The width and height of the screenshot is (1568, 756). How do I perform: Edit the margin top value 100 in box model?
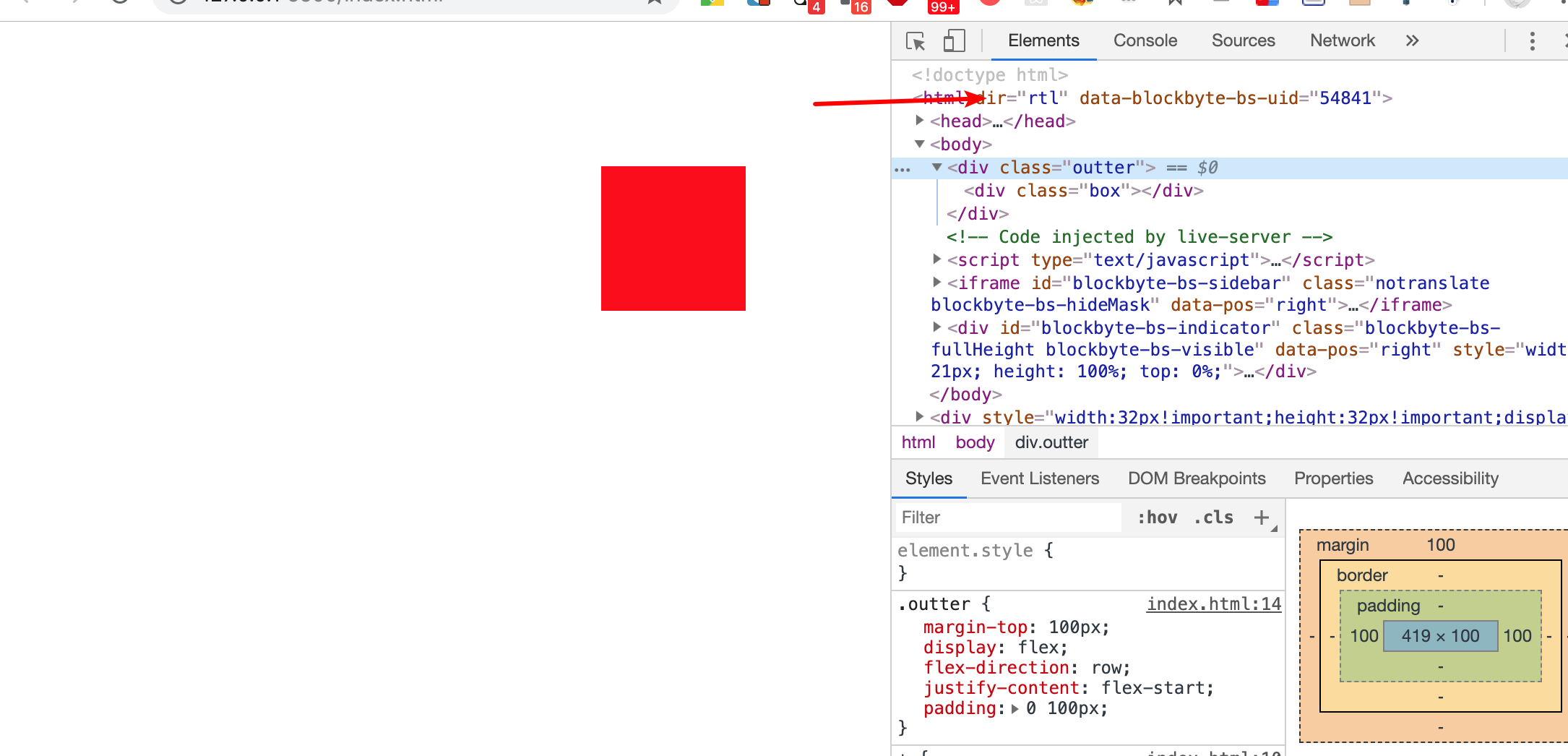click(1440, 545)
